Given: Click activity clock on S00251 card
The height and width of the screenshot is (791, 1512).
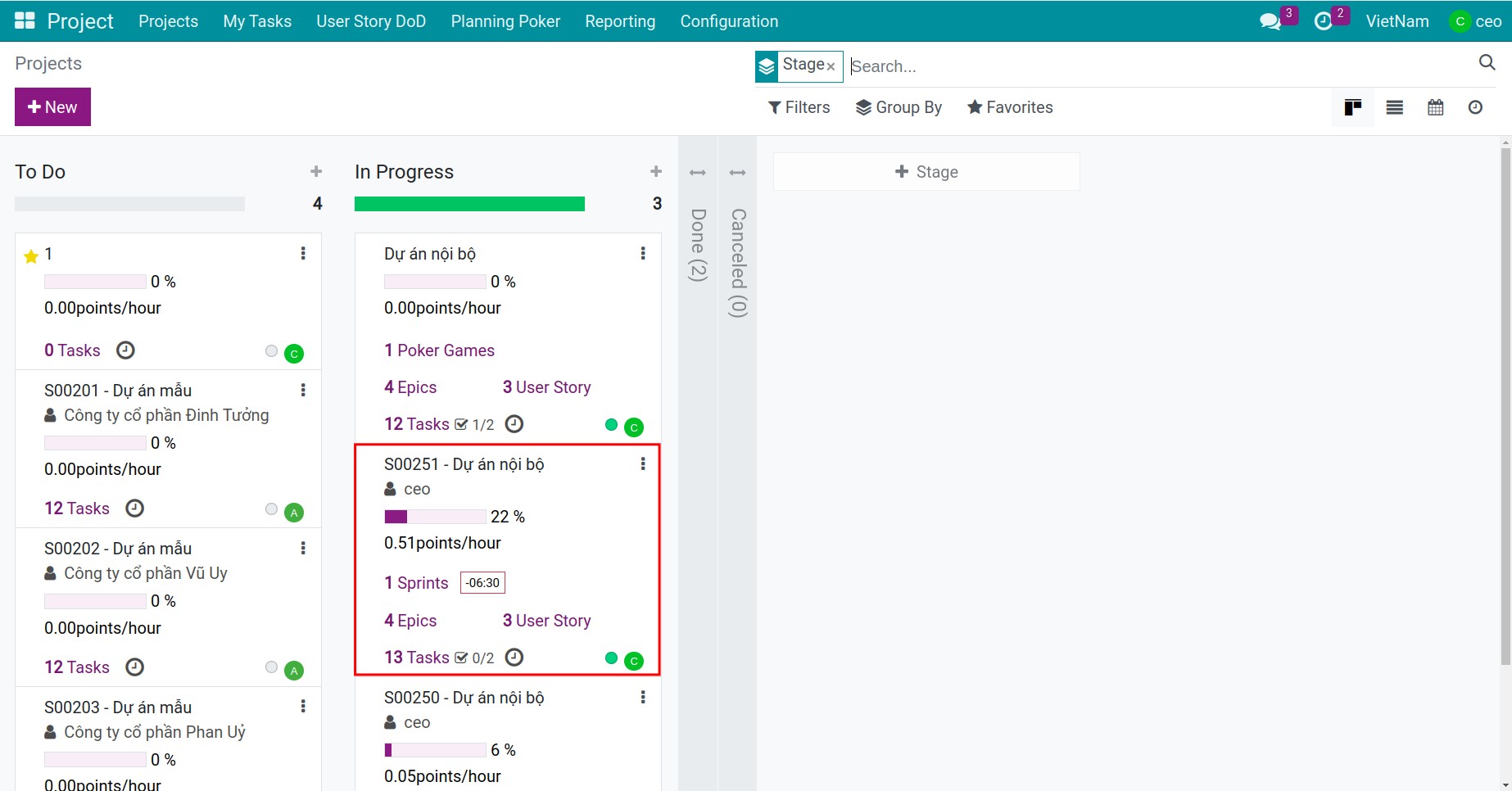Looking at the screenshot, I should [x=514, y=658].
